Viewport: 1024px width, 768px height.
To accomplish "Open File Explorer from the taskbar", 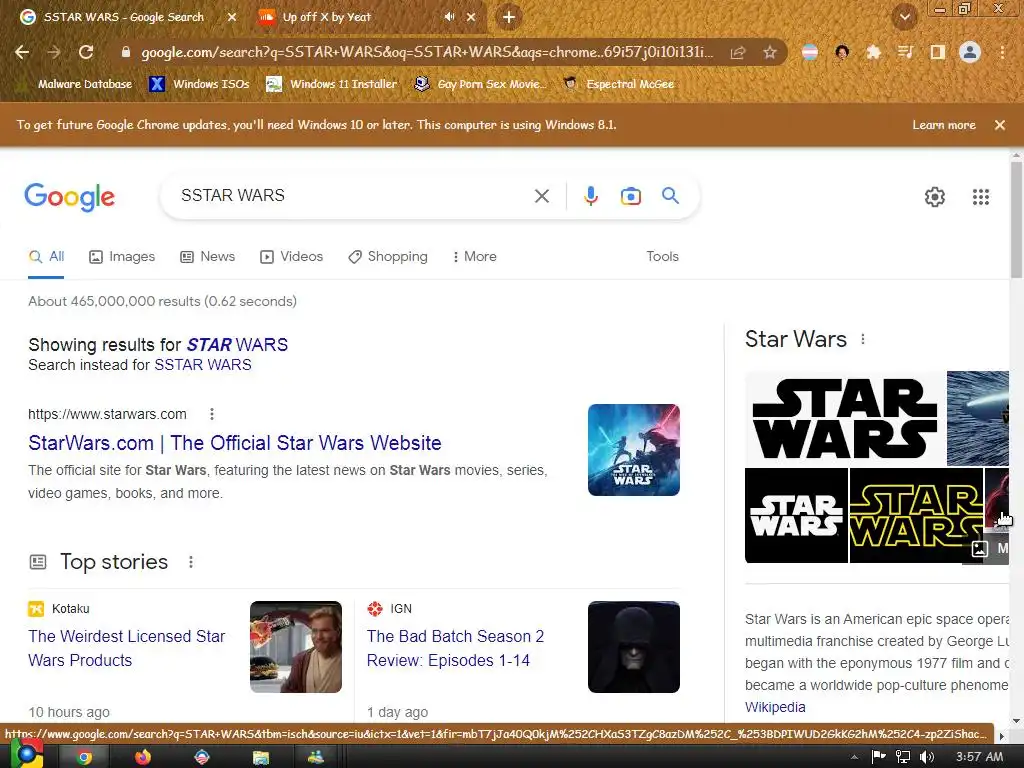I will (x=261, y=757).
